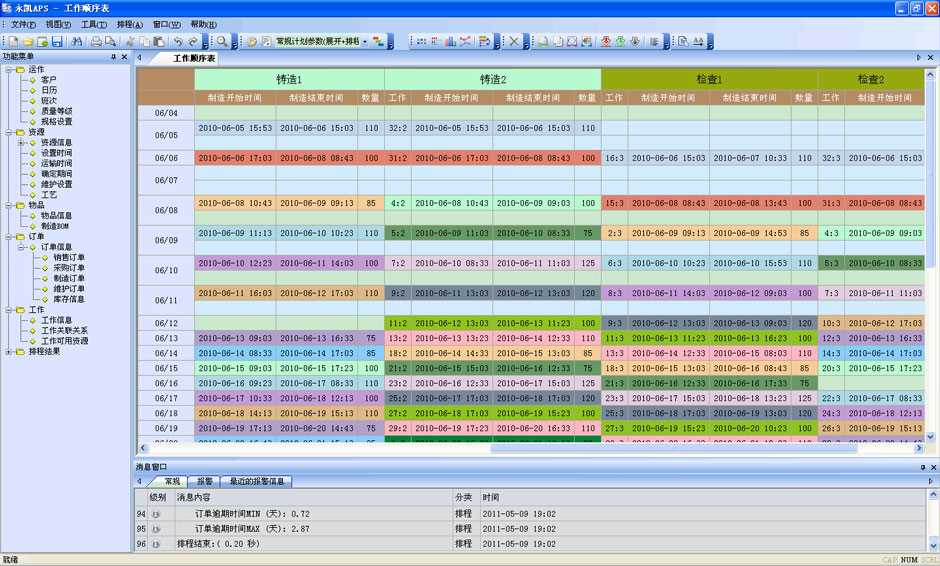This screenshot has width=940, height=566.
Task: Pin the 功能菜单 side panel
Action: point(114,58)
